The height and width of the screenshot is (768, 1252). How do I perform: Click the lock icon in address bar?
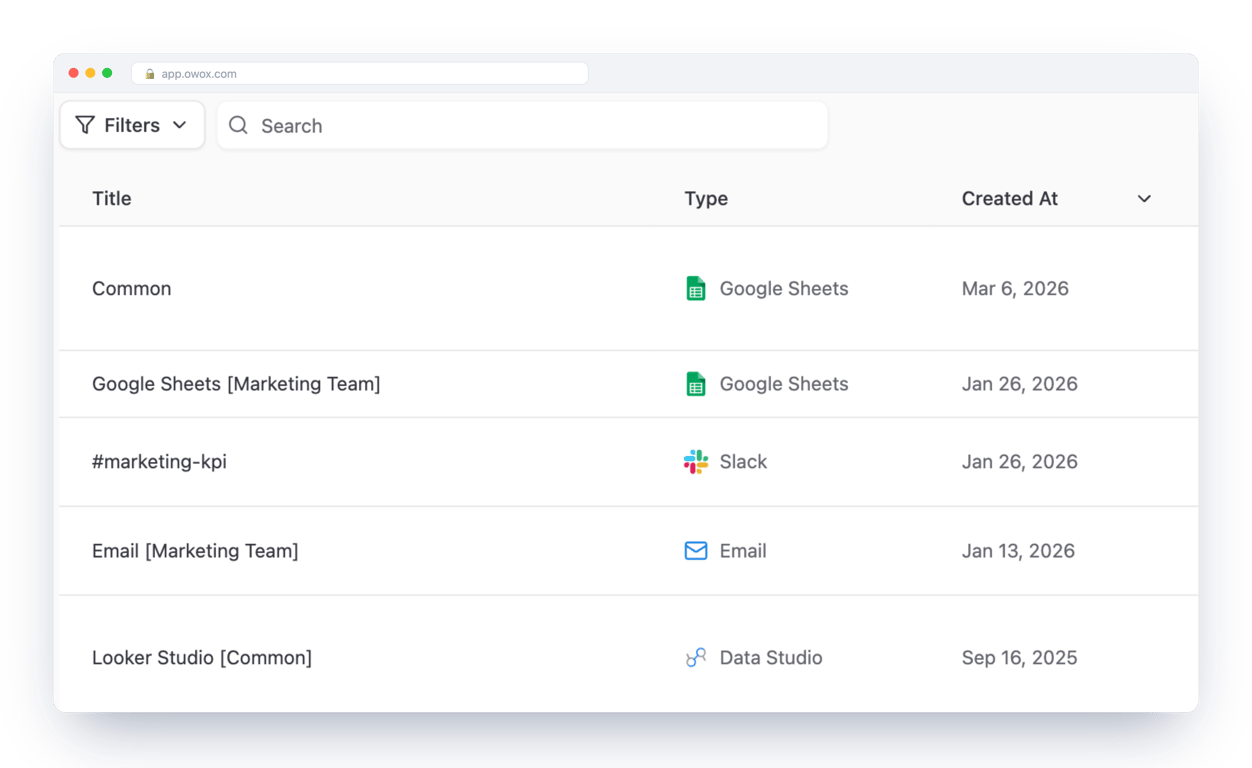point(150,74)
